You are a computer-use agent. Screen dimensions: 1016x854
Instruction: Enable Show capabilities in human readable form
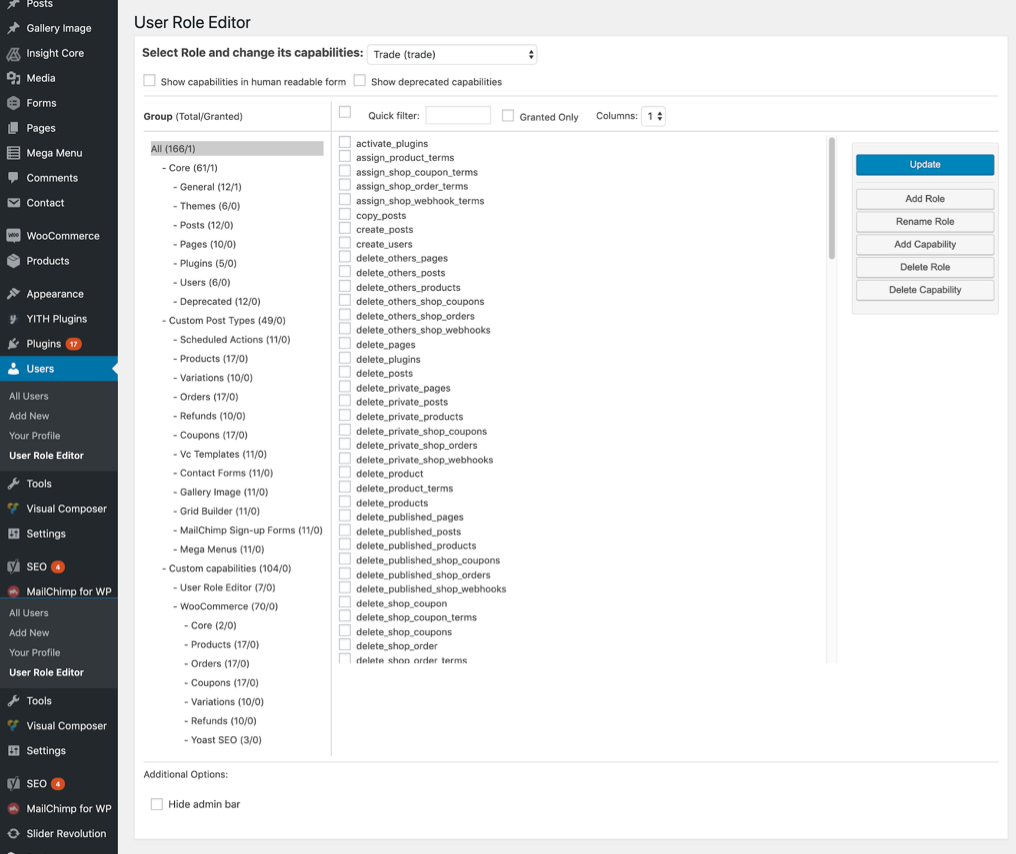(x=150, y=80)
